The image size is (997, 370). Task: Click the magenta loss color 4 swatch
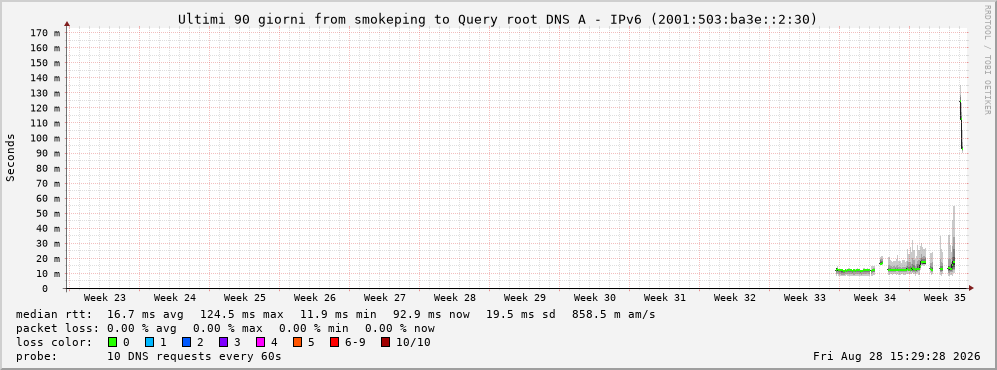[x=260, y=342]
